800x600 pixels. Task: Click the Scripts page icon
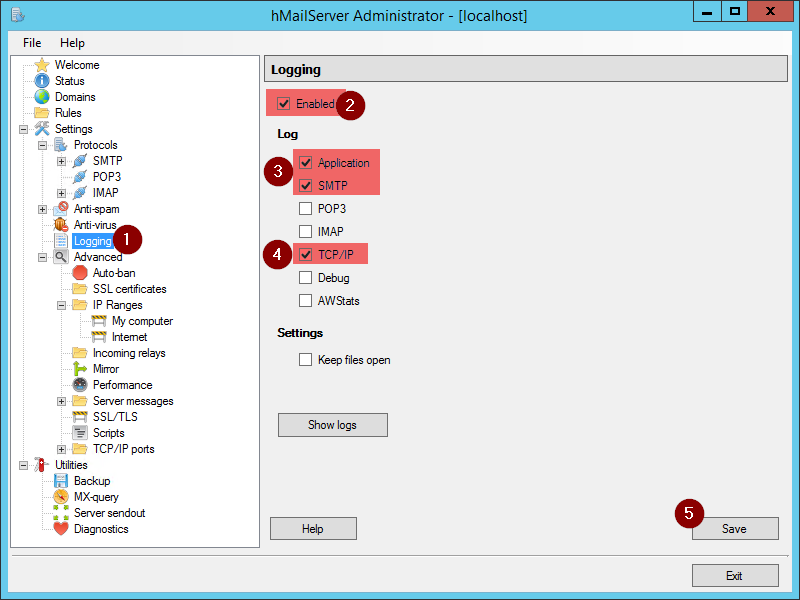(x=80, y=433)
